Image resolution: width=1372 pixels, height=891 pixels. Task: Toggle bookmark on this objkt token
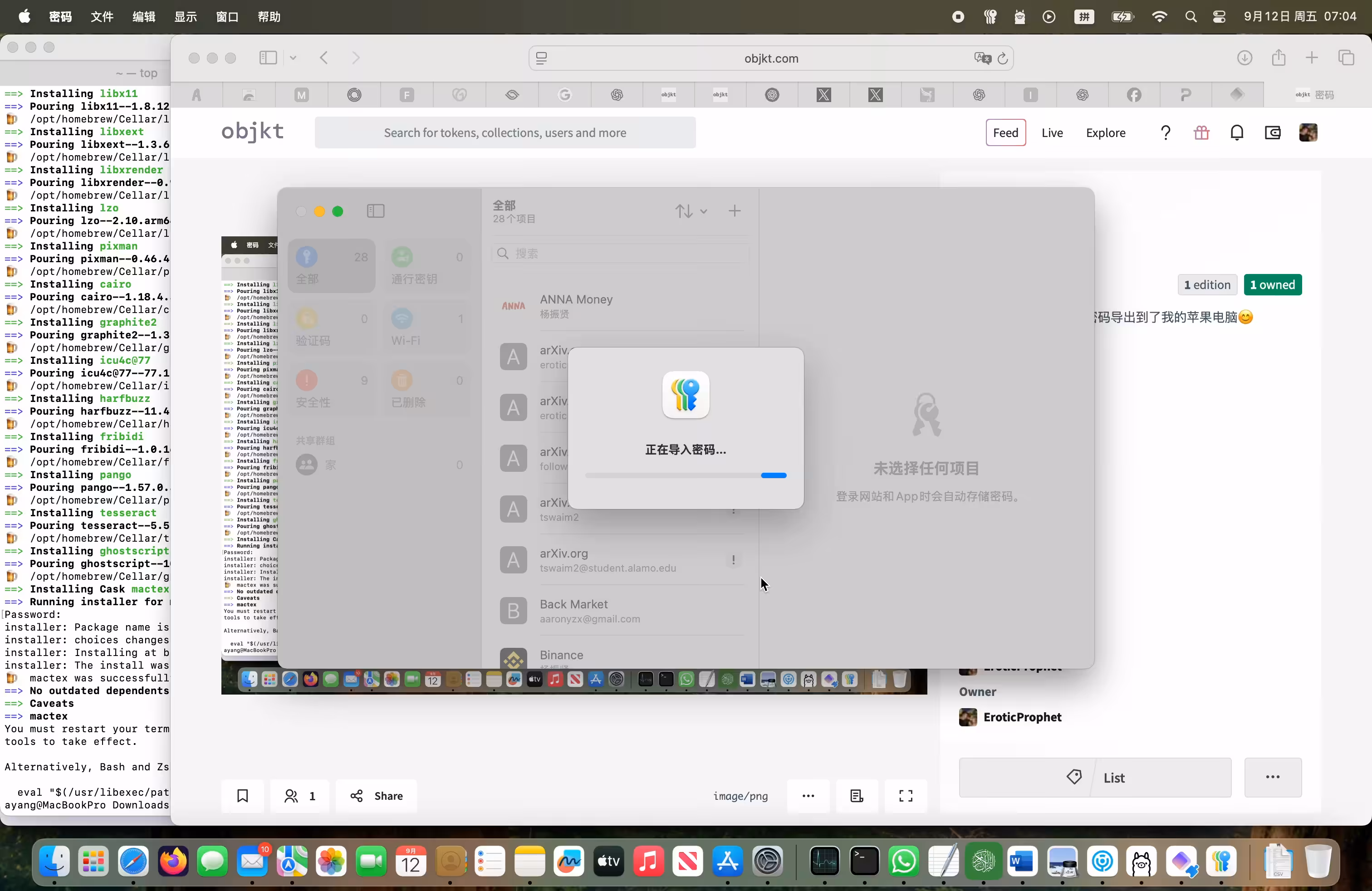coord(243,796)
